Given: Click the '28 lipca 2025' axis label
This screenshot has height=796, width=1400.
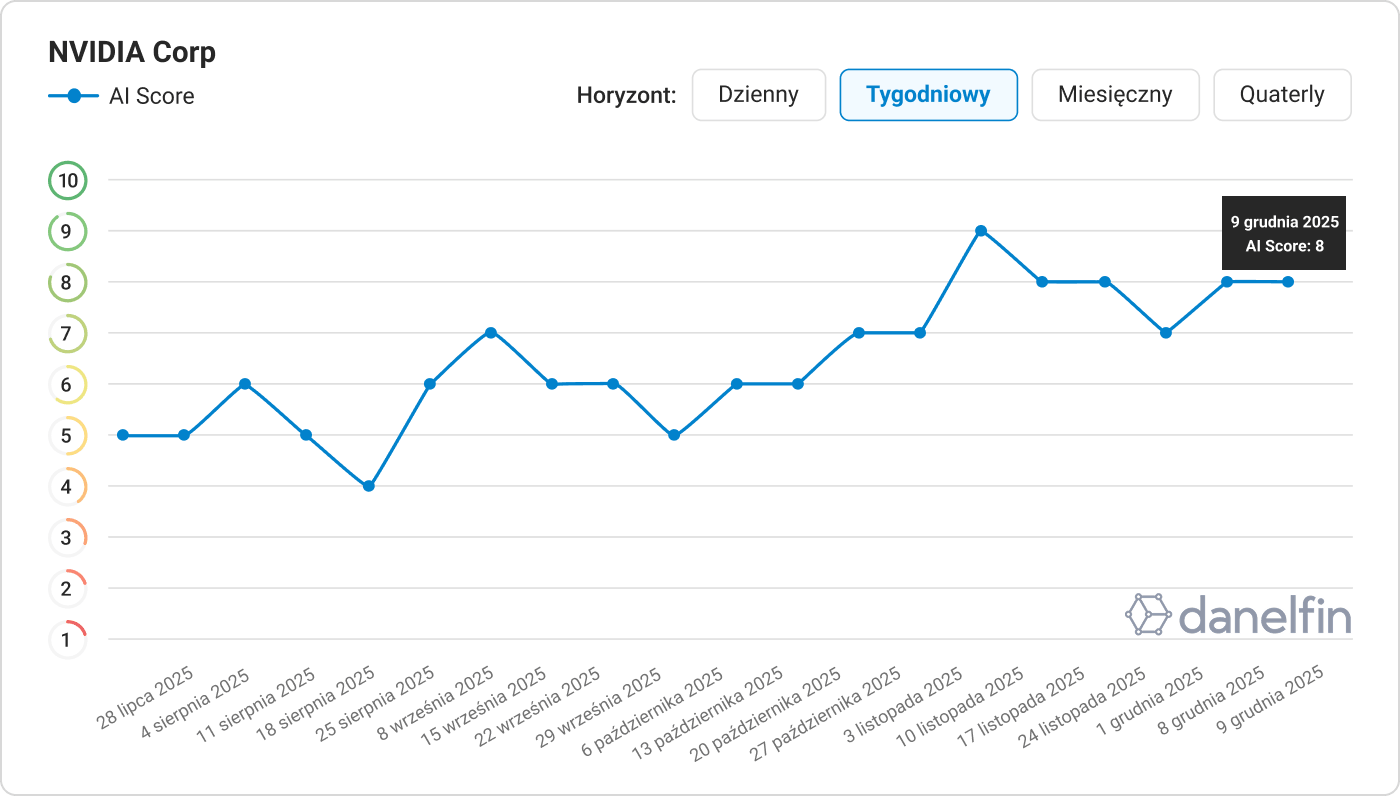Looking at the screenshot, I should tap(147, 697).
